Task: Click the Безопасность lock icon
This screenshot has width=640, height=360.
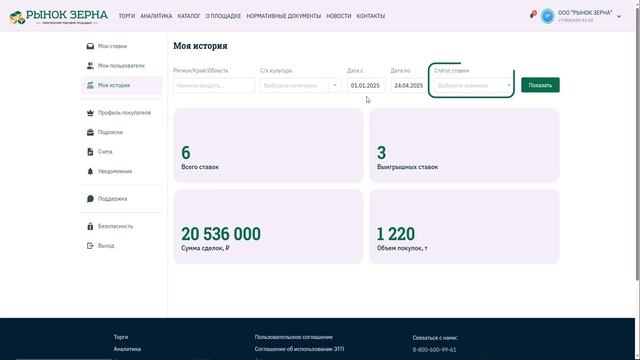Action: [90, 226]
